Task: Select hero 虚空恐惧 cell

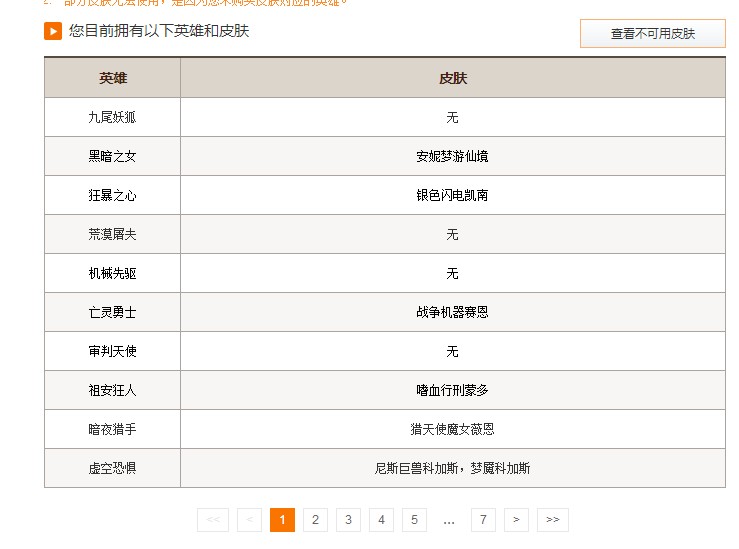Action: [x=113, y=468]
